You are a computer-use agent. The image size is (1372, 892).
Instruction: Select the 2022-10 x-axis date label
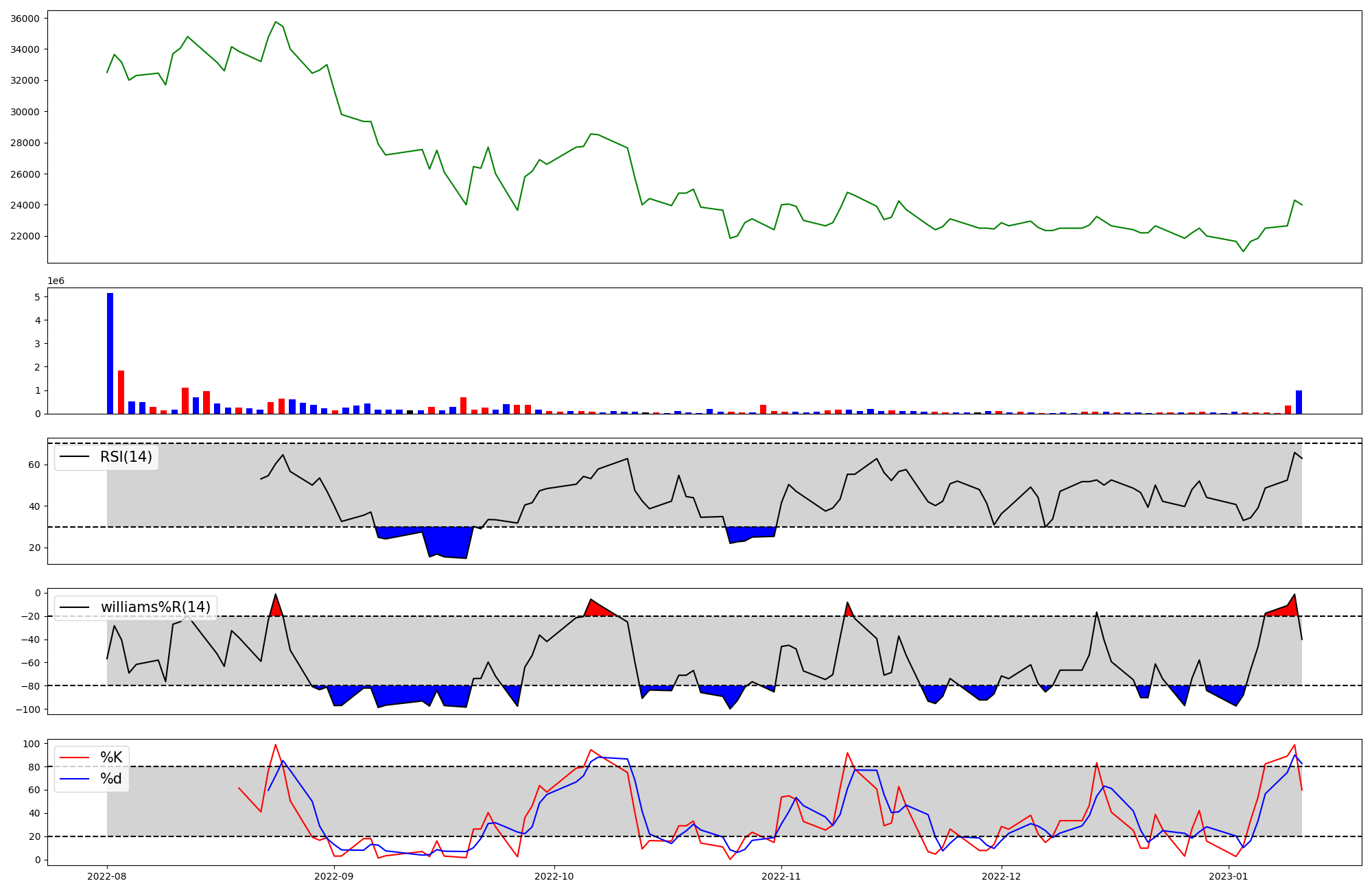(554, 876)
